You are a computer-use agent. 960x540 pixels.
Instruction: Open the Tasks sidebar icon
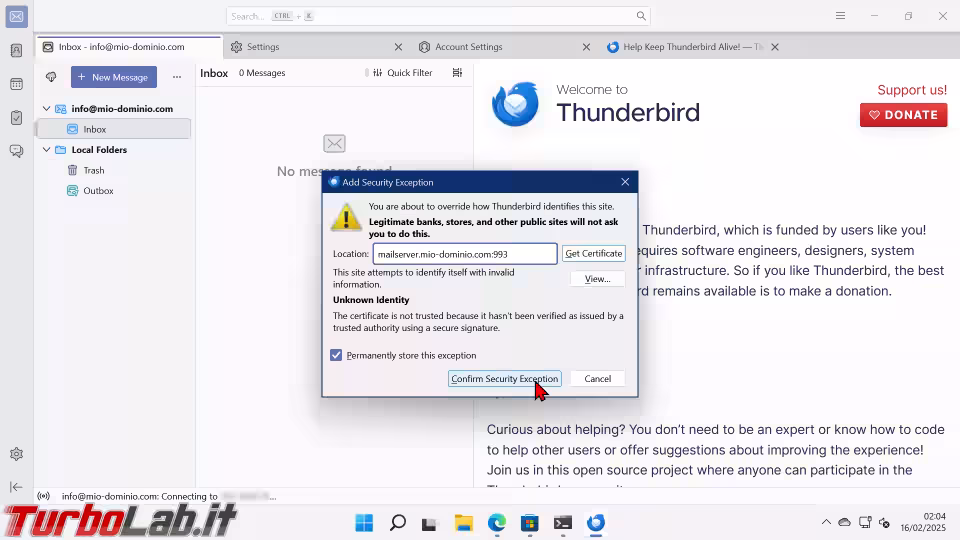17,118
